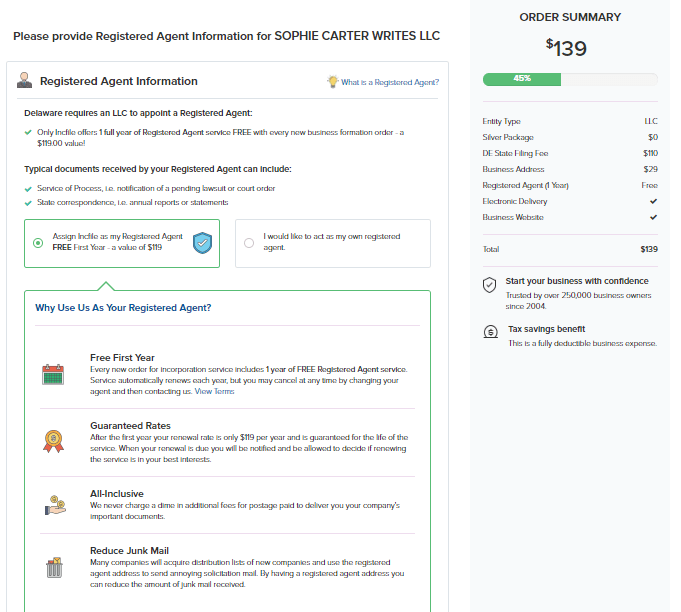Viewport: 681px width, 612px height.
Task: Click the trash can Reduce Junk Mail icon
Action: coord(53,568)
